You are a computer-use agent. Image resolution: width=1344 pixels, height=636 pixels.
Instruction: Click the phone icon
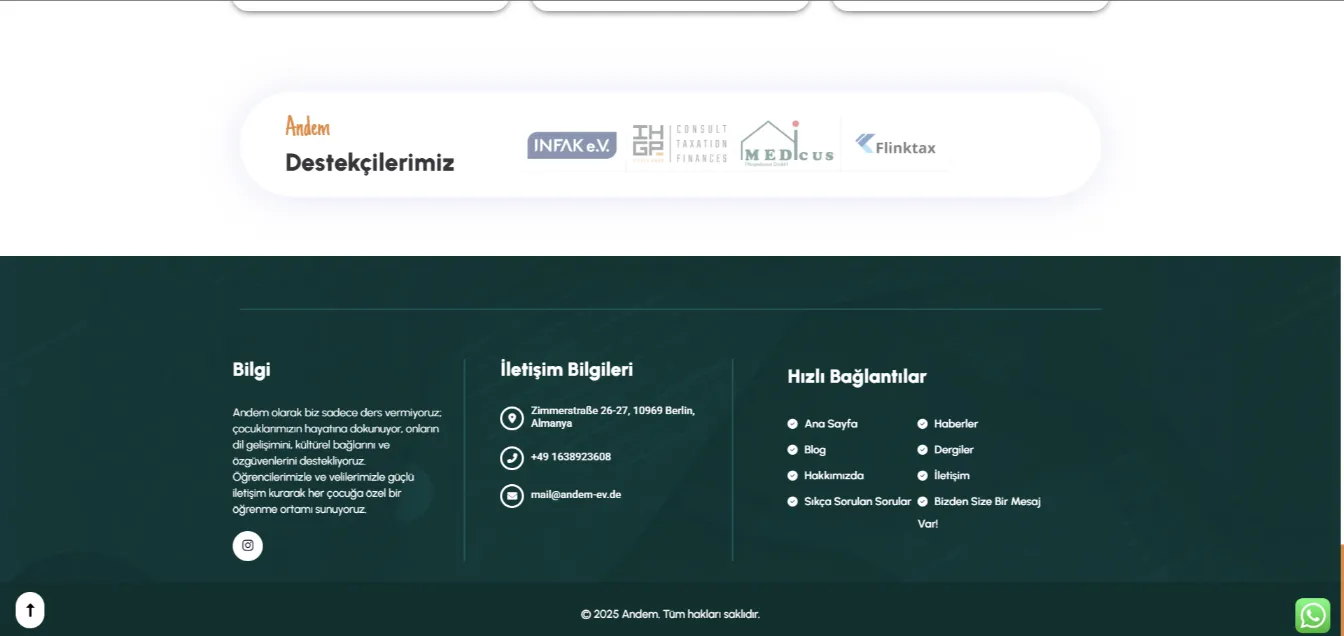tap(512, 458)
